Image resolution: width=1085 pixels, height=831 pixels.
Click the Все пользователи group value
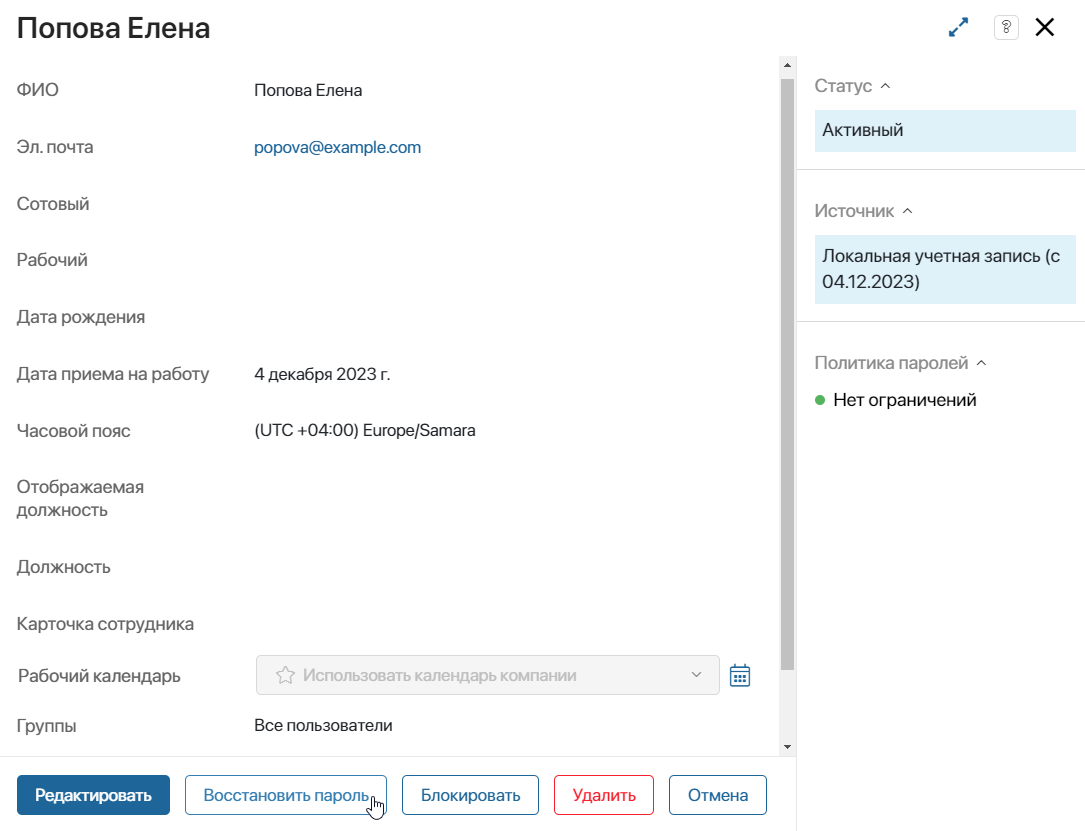point(323,725)
